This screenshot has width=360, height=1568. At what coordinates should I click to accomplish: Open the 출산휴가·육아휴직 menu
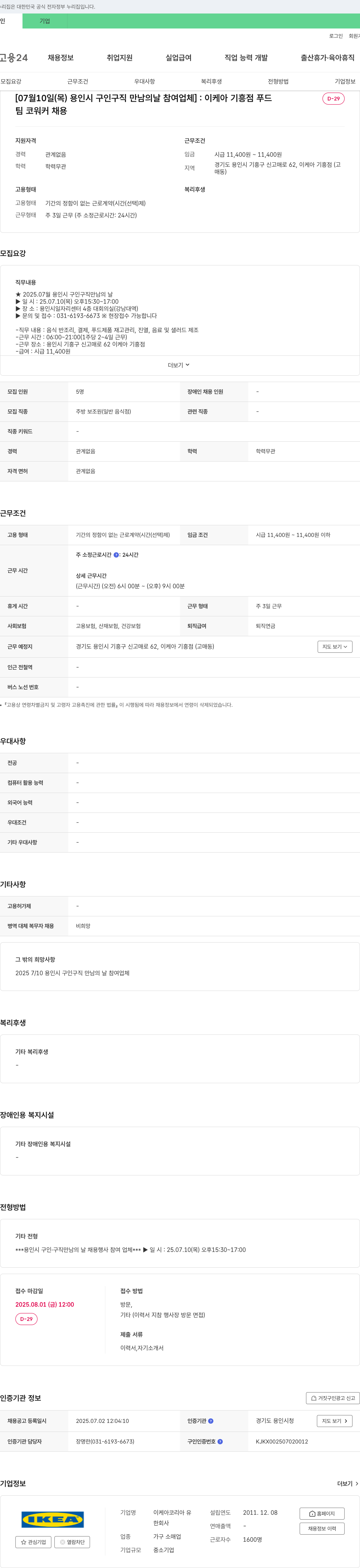[327, 58]
